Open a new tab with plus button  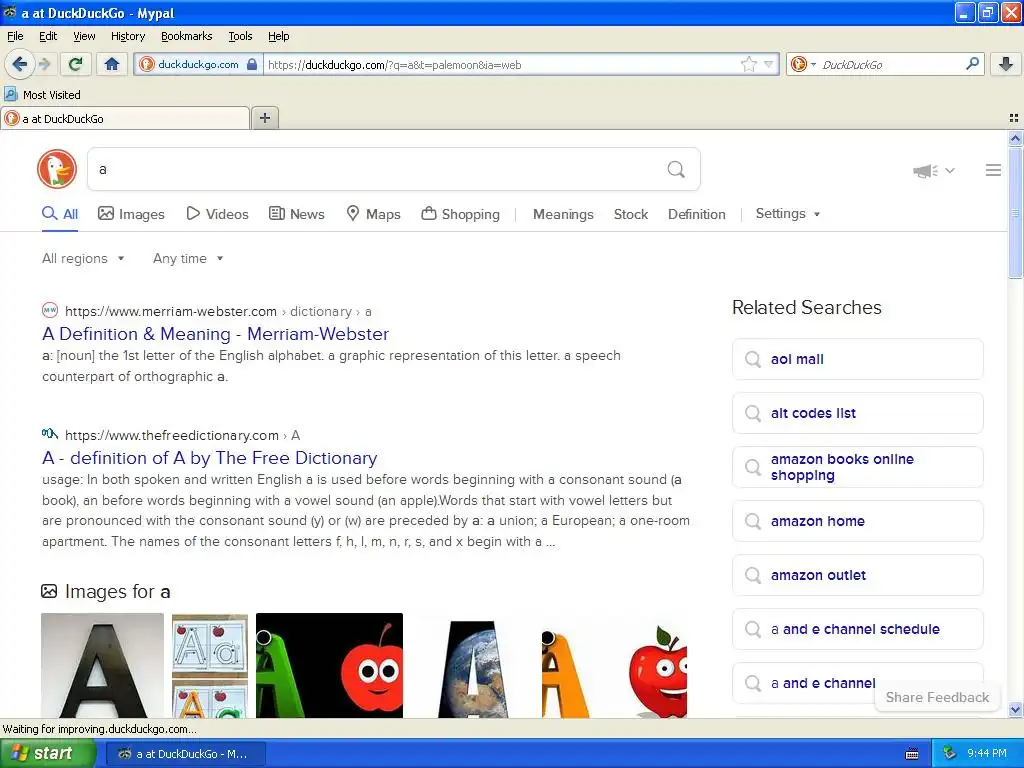264,118
